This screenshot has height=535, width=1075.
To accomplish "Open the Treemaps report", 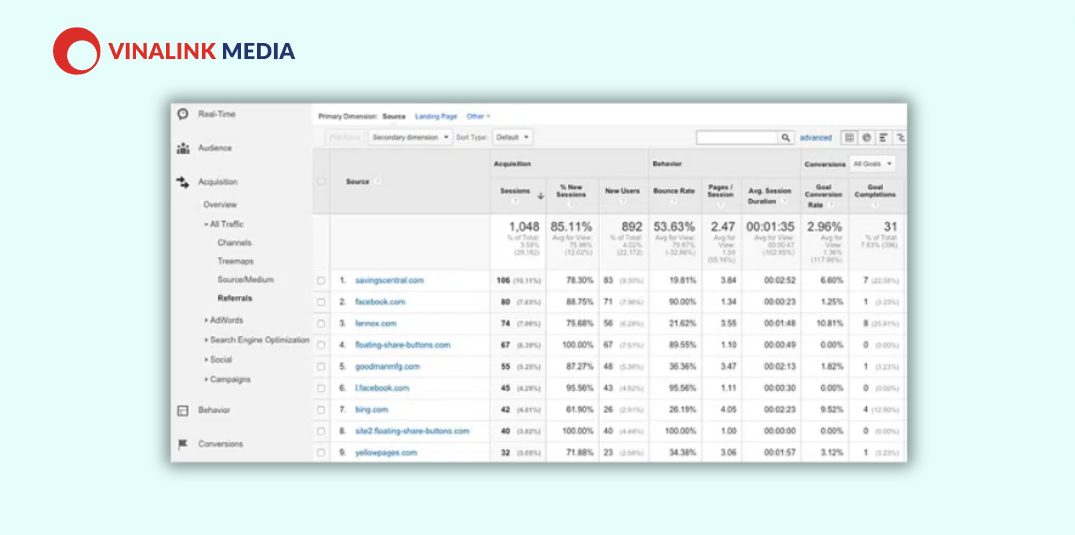I will click(235, 261).
